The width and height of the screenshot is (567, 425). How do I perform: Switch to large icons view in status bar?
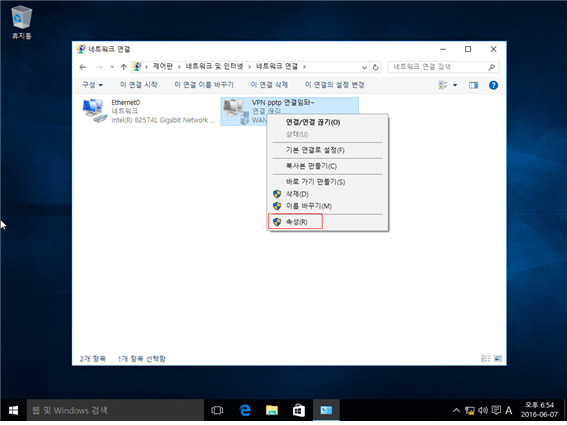498,358
